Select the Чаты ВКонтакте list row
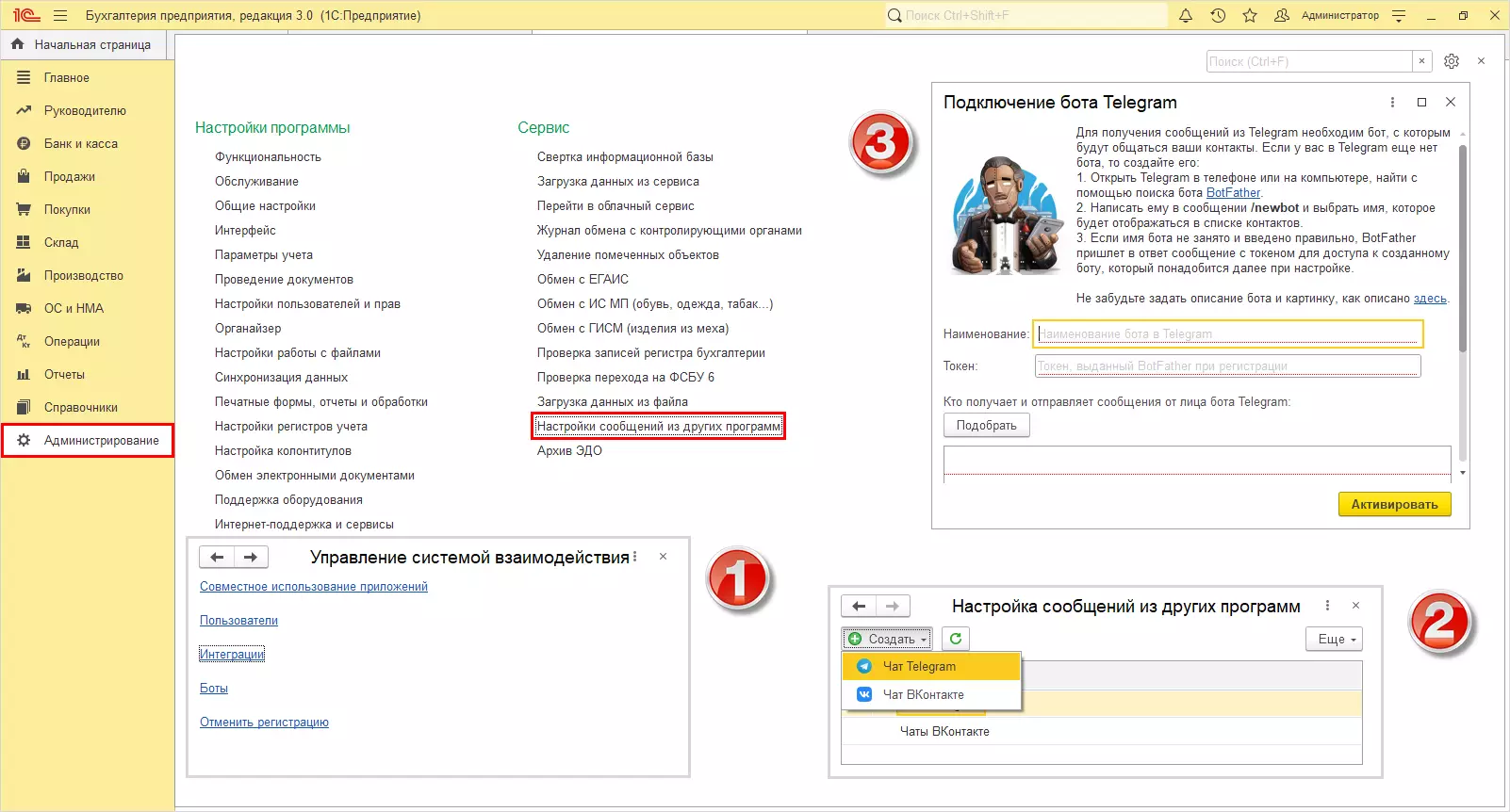1510x812 pixels. (x=1102, y=732)
